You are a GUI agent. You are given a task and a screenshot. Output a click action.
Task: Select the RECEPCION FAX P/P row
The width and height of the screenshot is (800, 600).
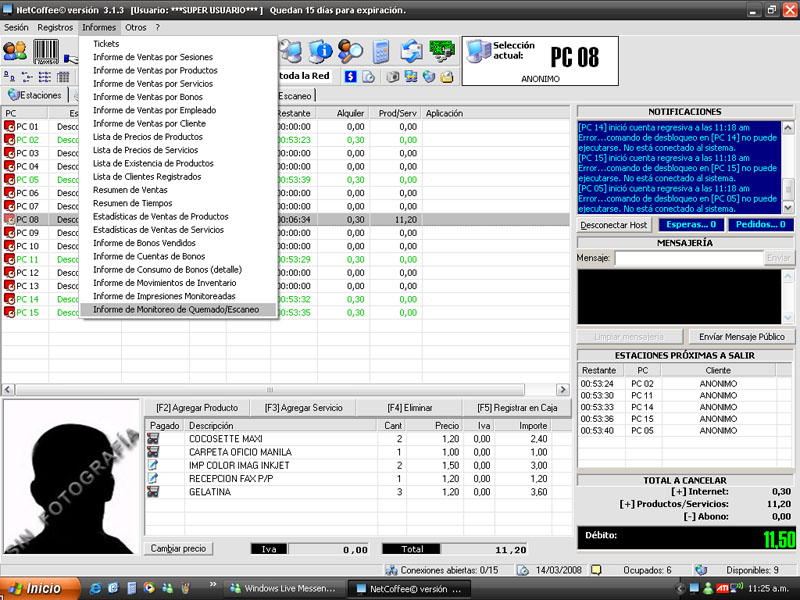point(358,478)
